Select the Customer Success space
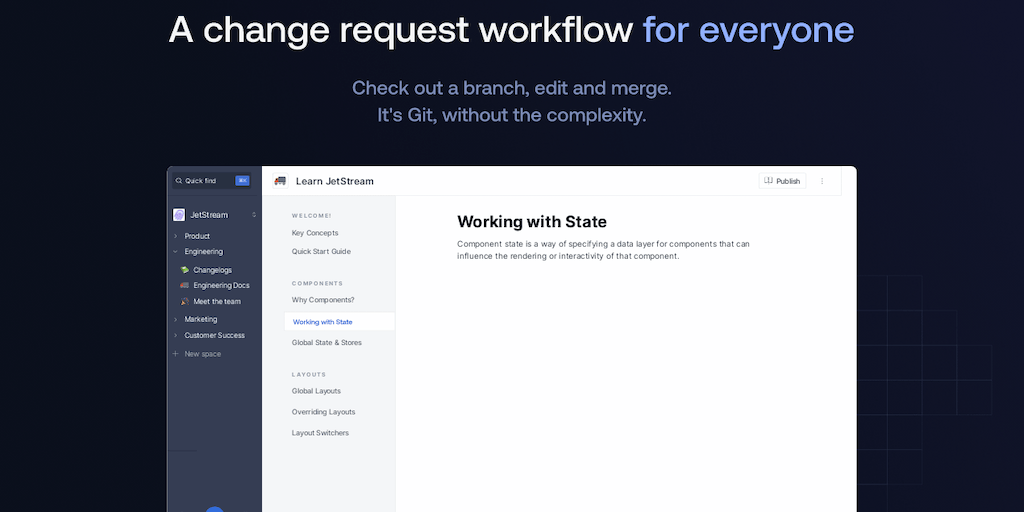1024x512 pixels. tap(215, 336)
